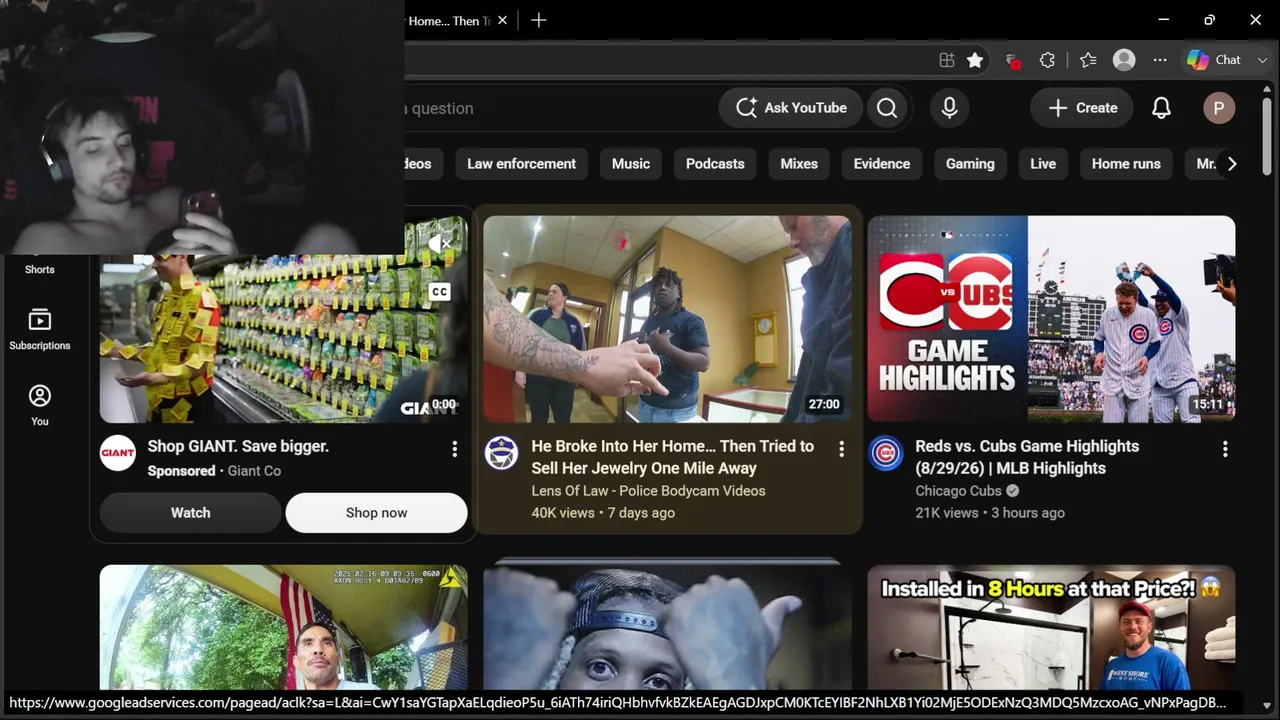Open the video thumbnail of man in headband

pyautogui.click(x=668, y=627)
